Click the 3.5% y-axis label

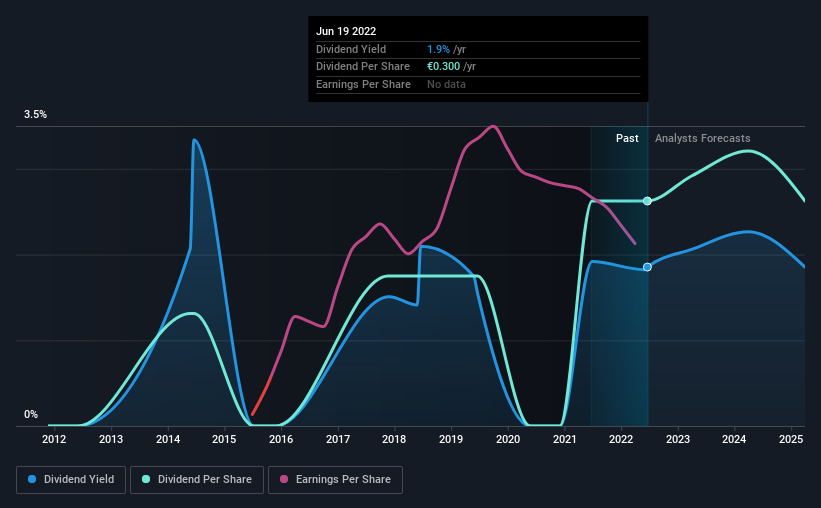(x=35, y=114)
